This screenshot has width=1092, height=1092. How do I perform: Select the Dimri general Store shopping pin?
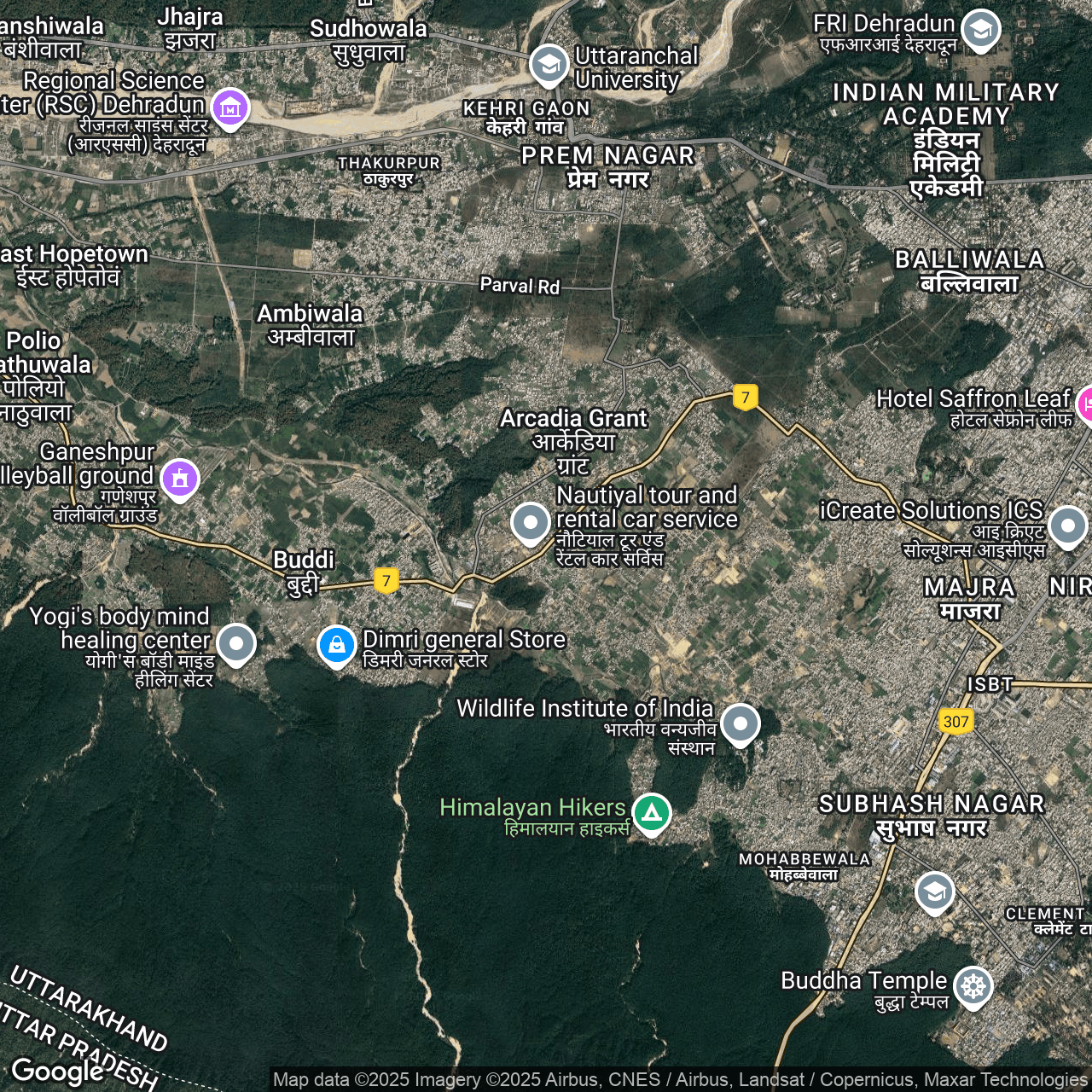point(337,645)
